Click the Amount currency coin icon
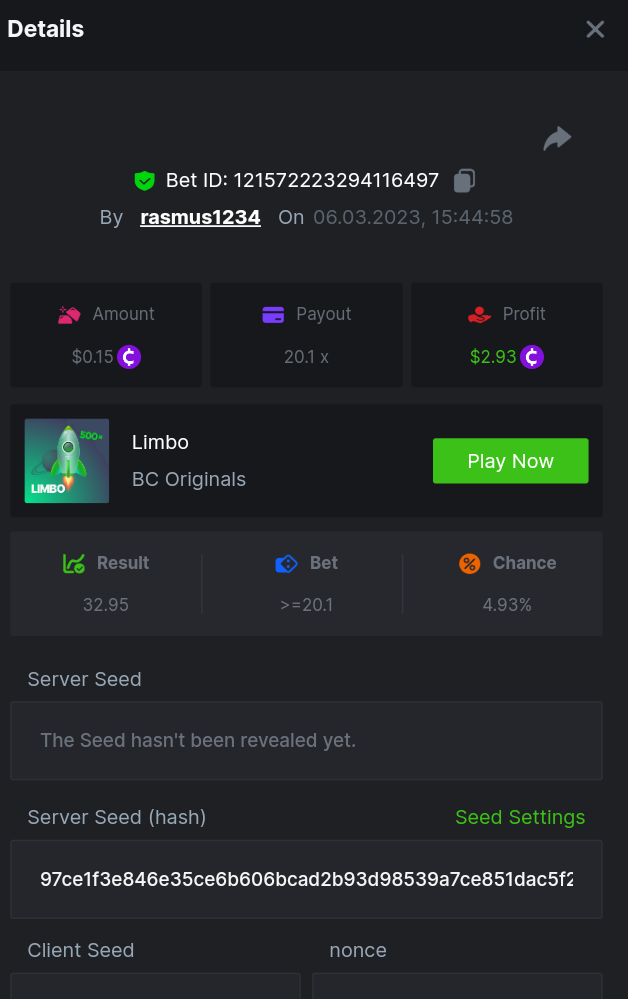The width and height of the screenshot is (628, 999). click(x=129, y=356)
